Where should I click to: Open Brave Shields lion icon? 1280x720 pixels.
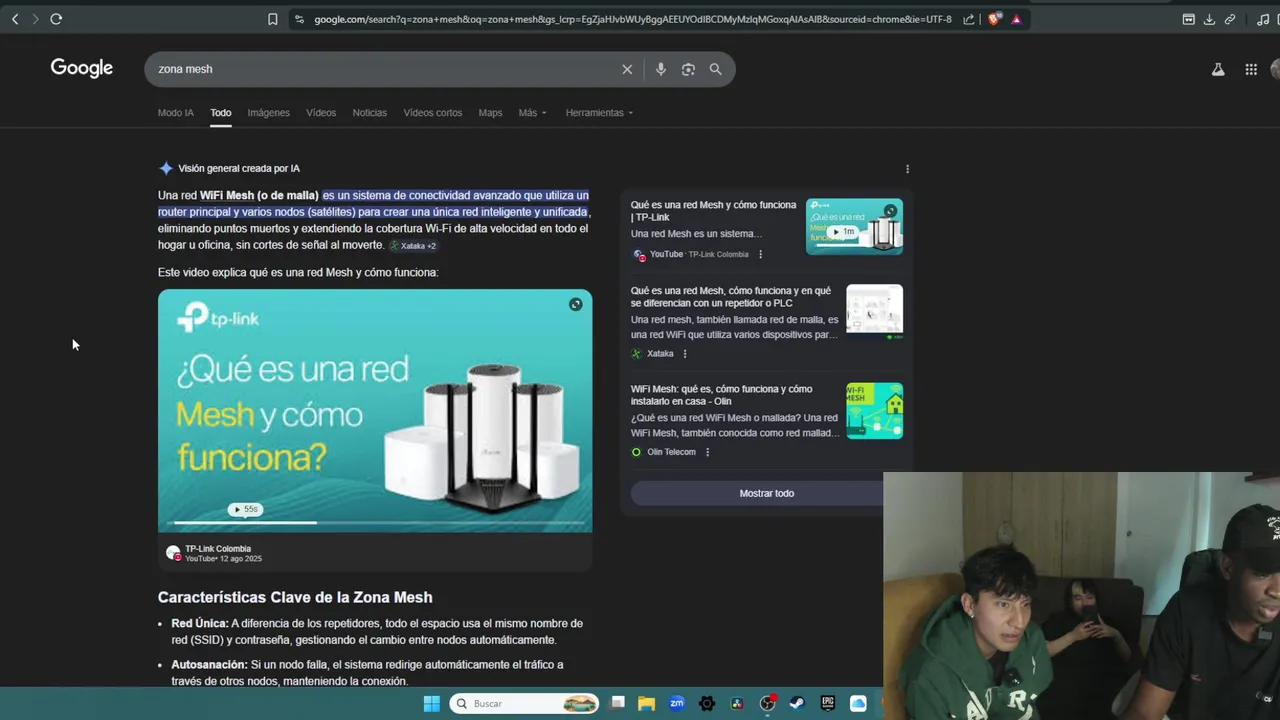[x=994, y=19]
